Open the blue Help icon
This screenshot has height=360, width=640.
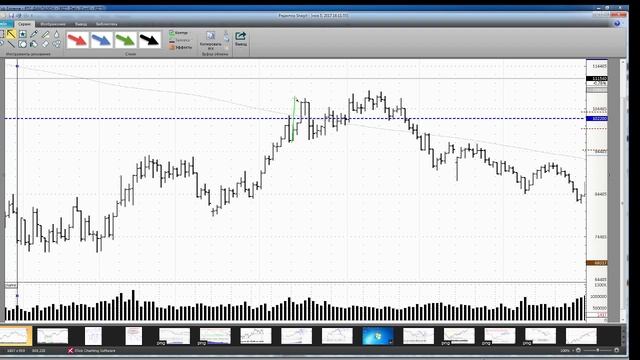point(617,24)
